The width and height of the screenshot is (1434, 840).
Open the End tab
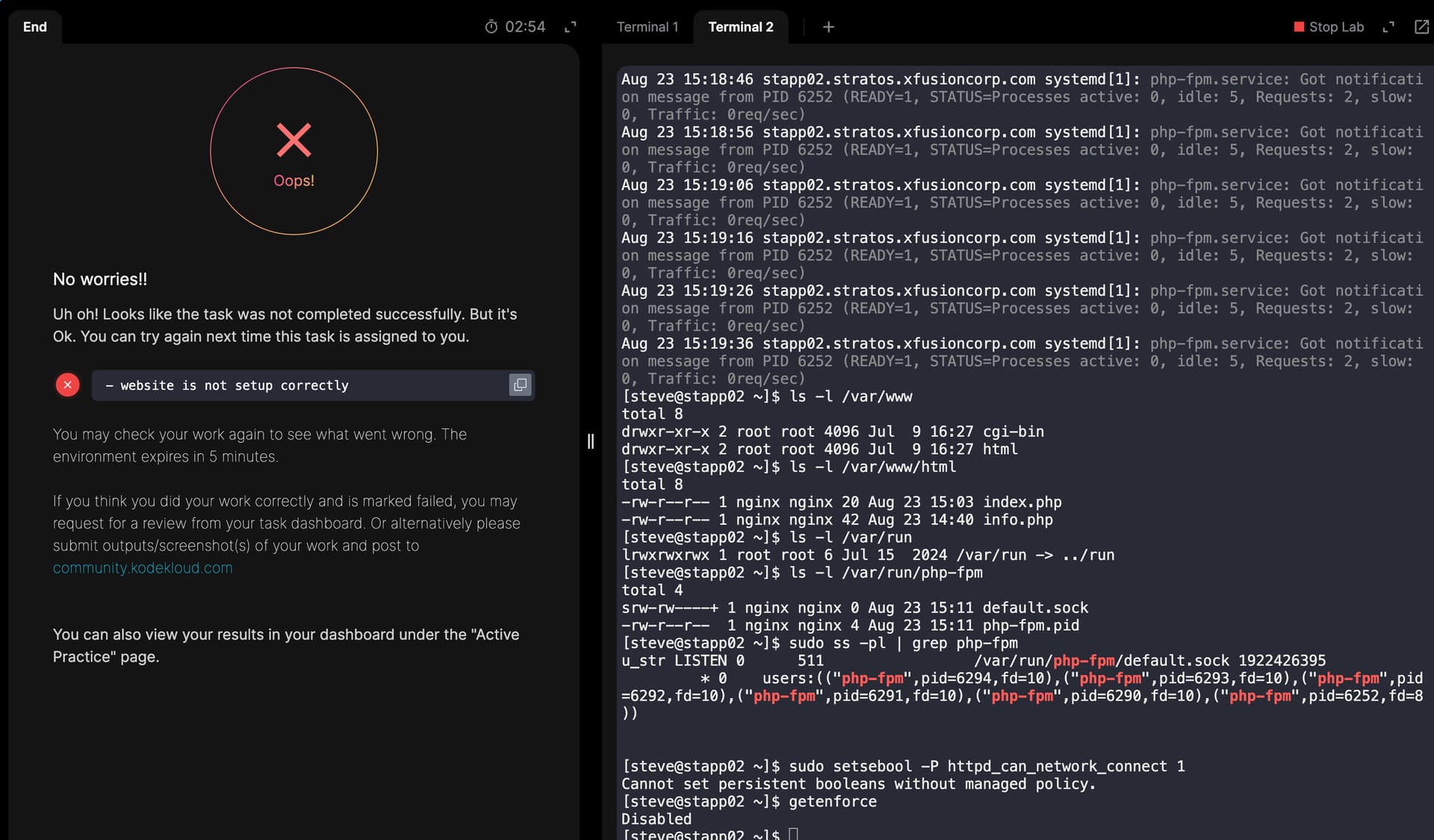coord(35,27)
